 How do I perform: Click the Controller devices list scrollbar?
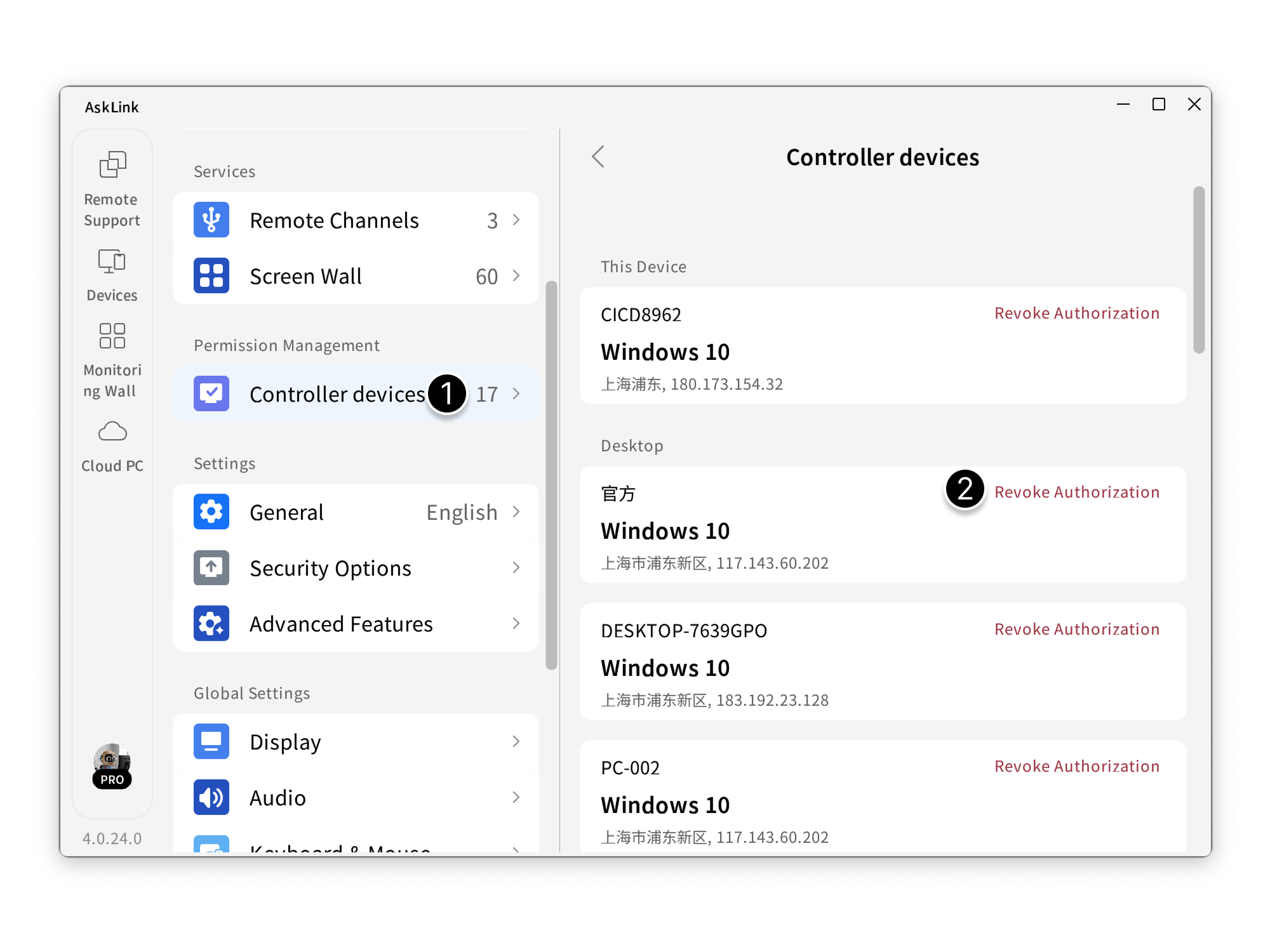(1198, 270)
